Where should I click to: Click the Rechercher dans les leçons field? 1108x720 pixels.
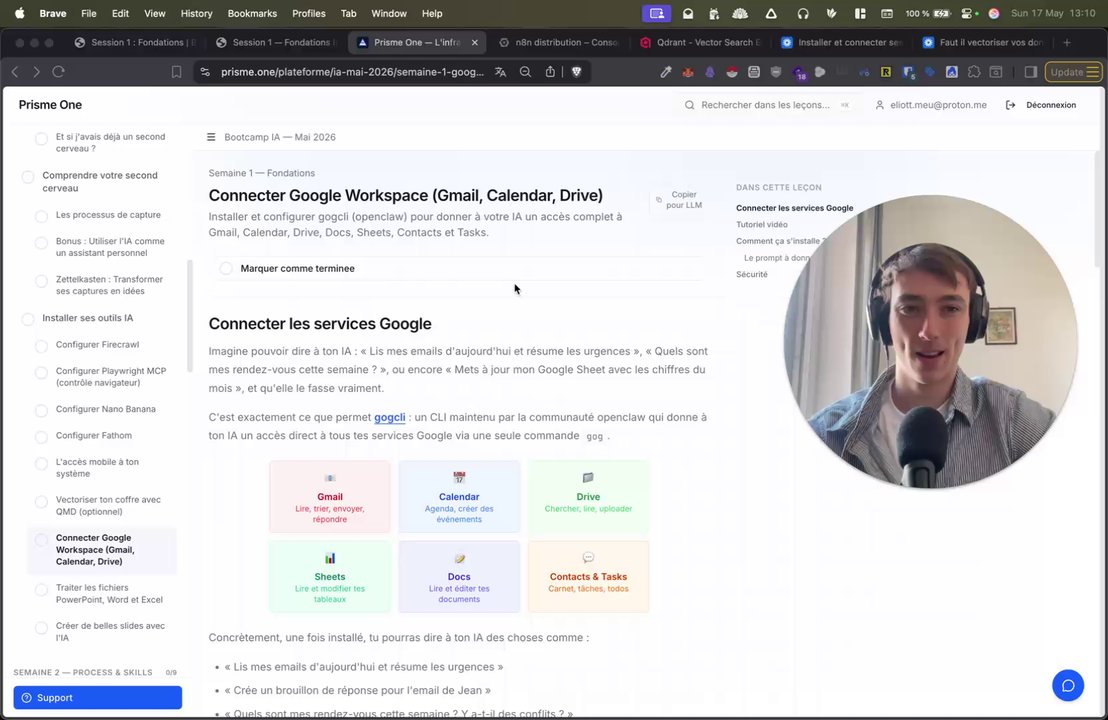pos(767,105)
